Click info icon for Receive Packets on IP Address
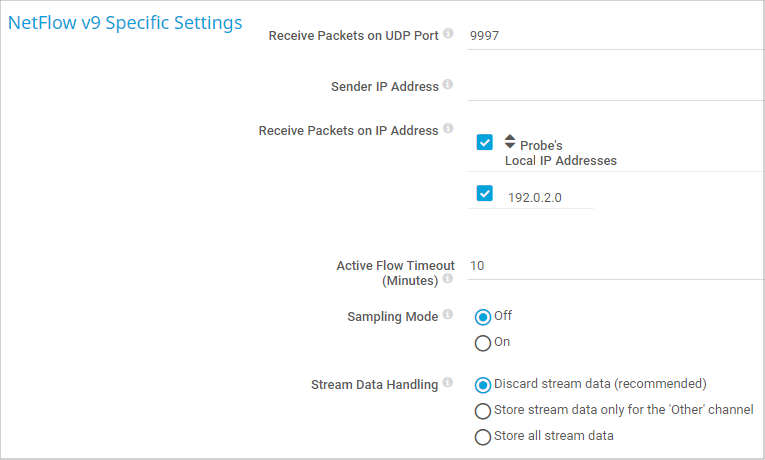This screenshot has width=765, height=460. tap(447, 130)
